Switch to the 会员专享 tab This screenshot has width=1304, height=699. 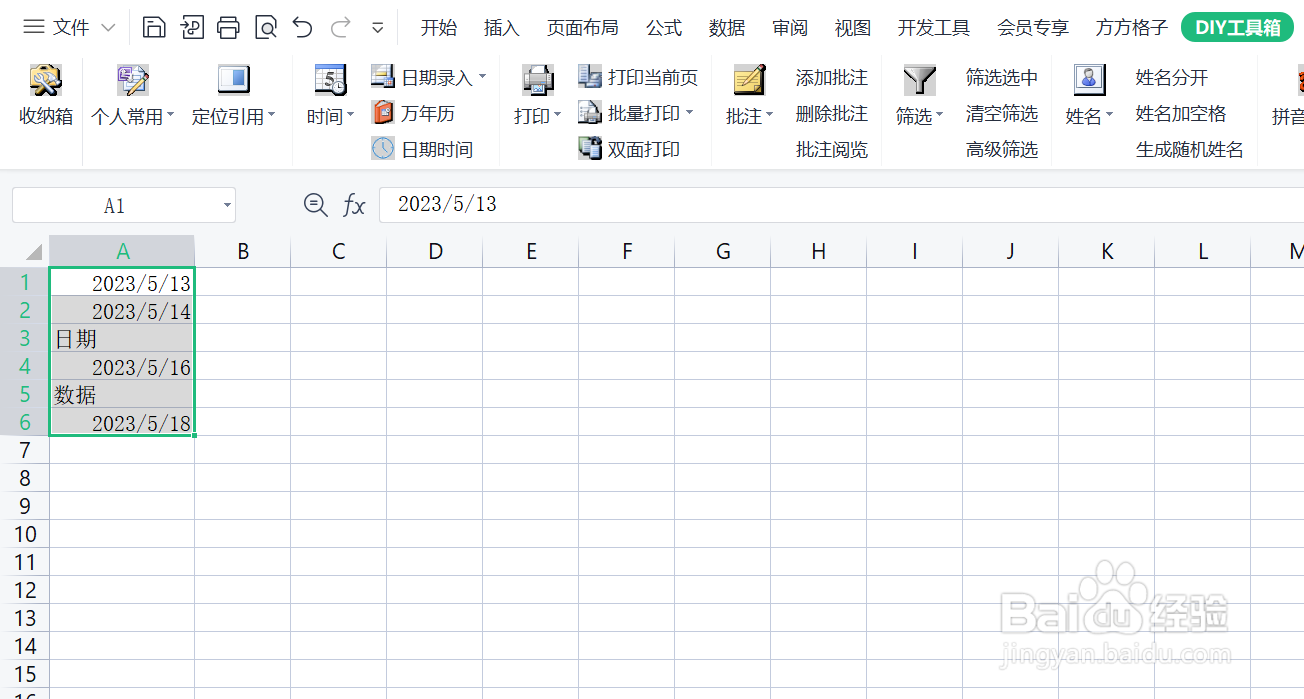click(x=1033, y=28)
